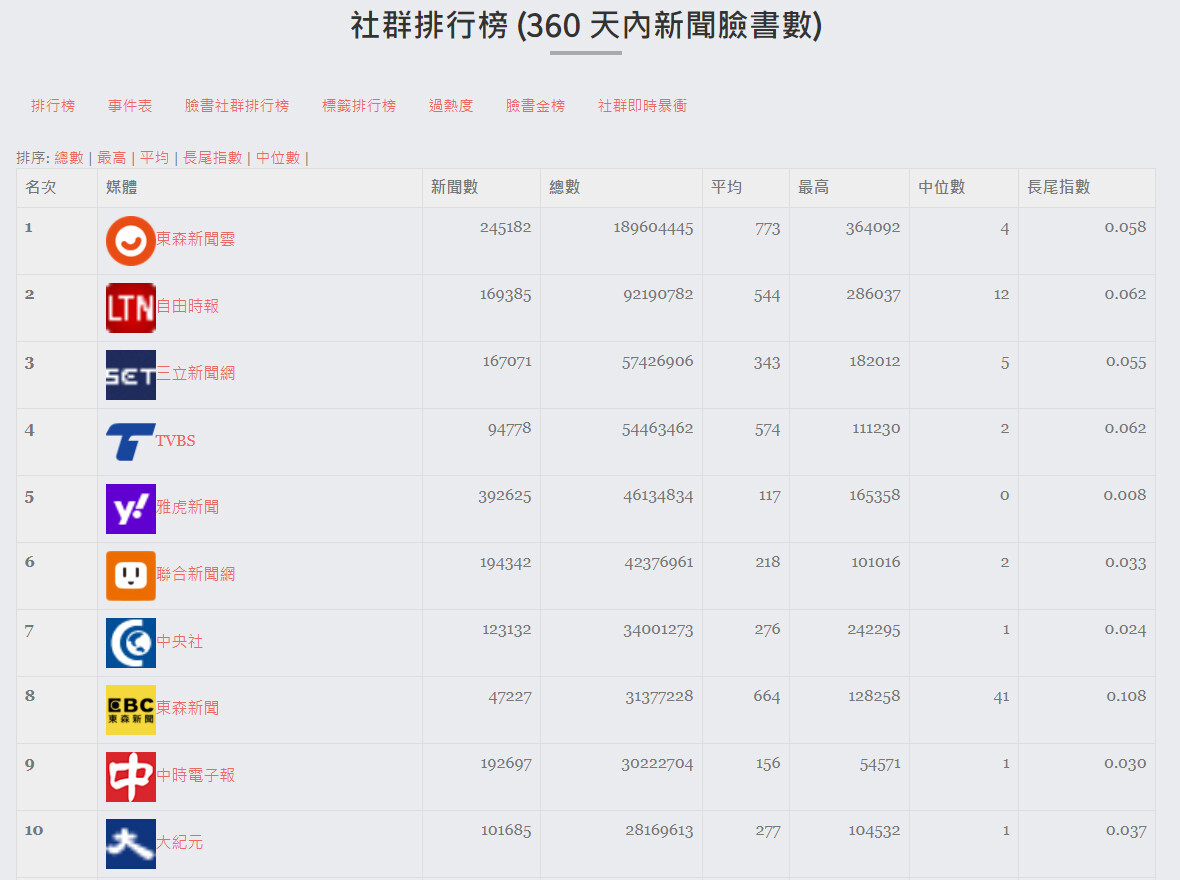Select the total value 92190782
The height and width of the screenshot is (880, 1180).
658,294
